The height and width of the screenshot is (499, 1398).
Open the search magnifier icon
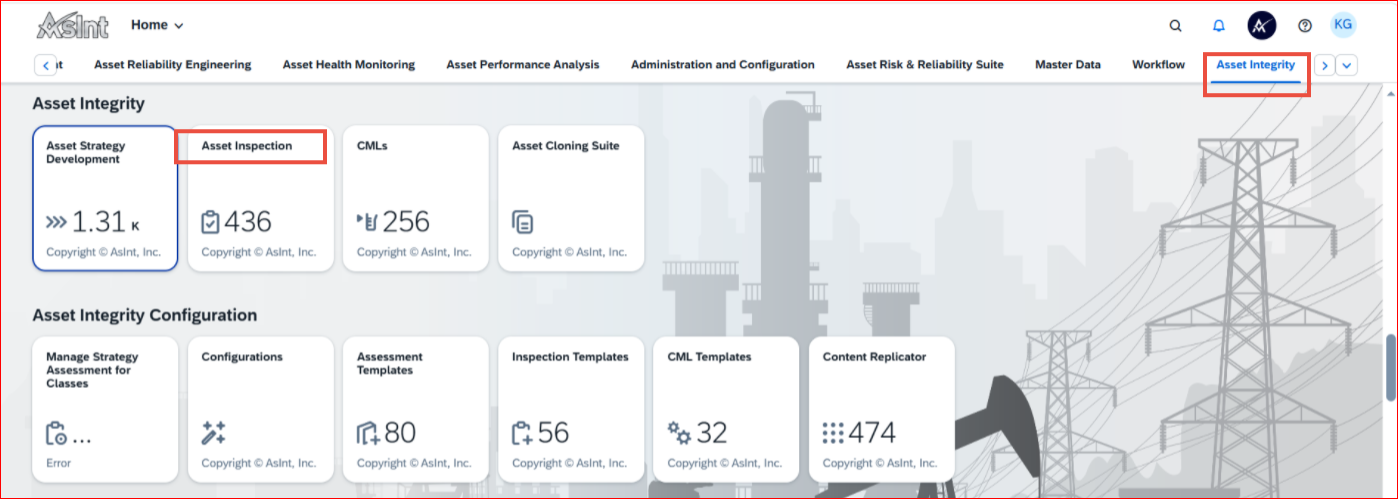click(x=1176, y=26)
